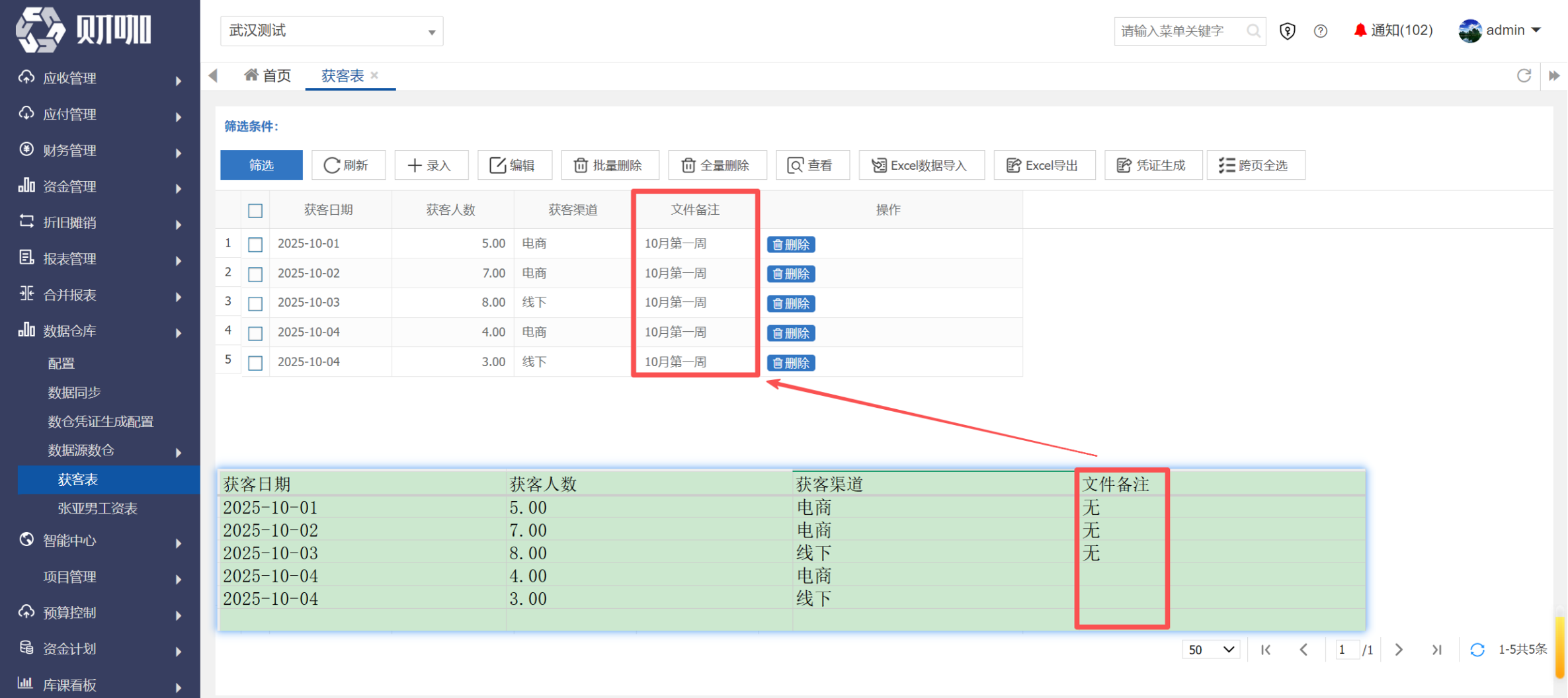Check the row 1 checkbox for 2025-10-01
Screen dimensions: 1568x698
[255, 245]
